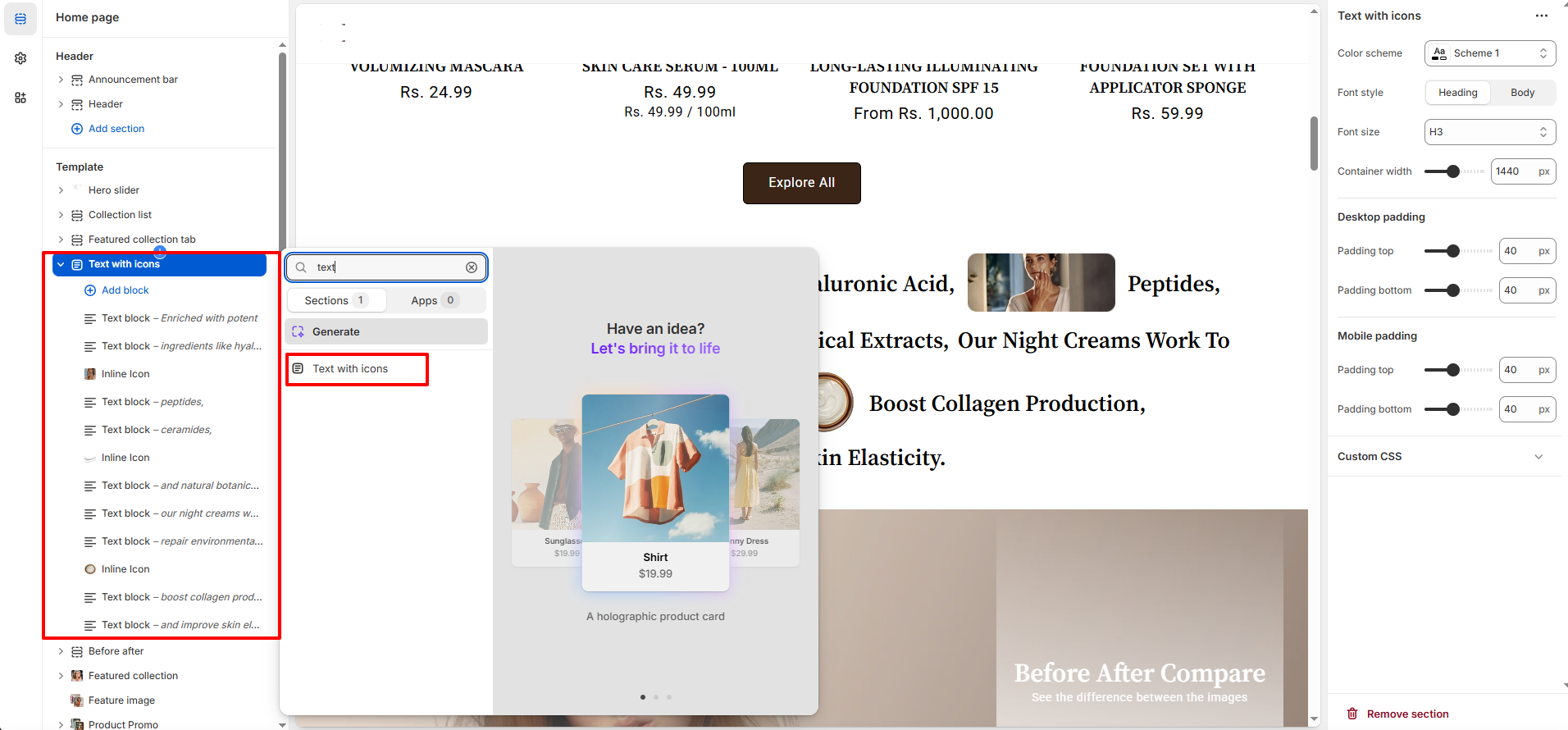Open the Sections panel icon in left rail

21,19
